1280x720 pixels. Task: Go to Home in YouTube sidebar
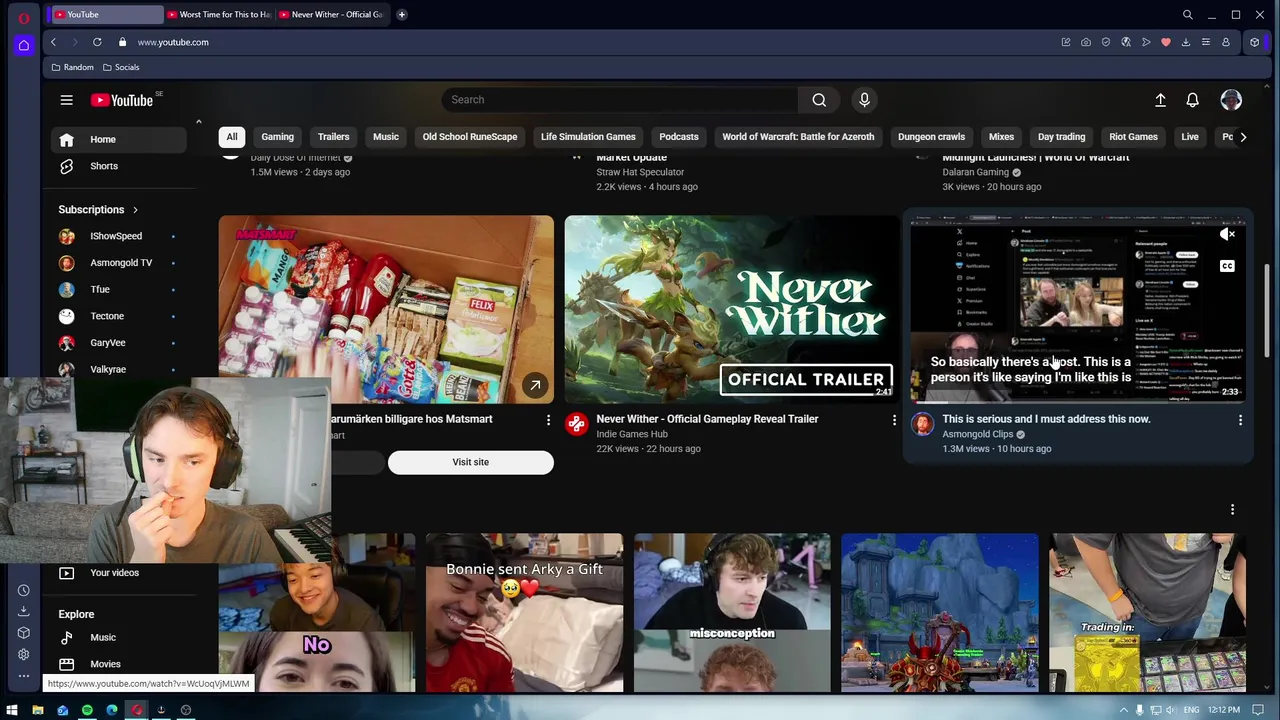tap(118, 140)
